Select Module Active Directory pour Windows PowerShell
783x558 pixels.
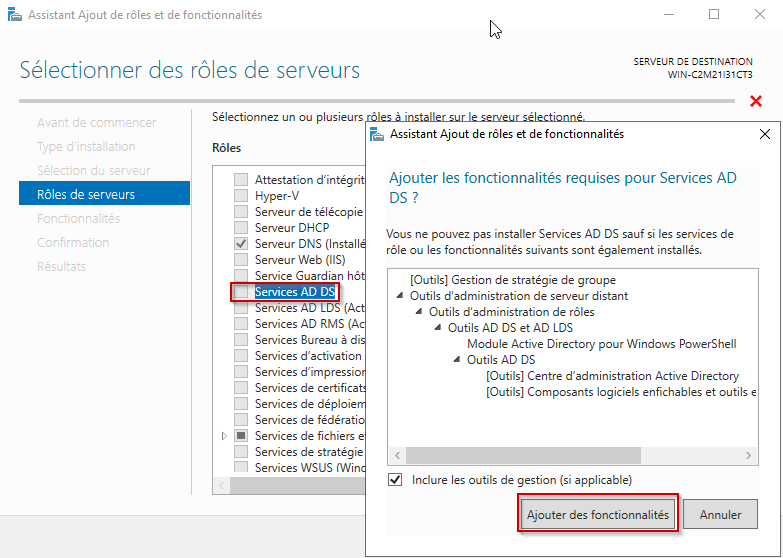click(602, 344)
